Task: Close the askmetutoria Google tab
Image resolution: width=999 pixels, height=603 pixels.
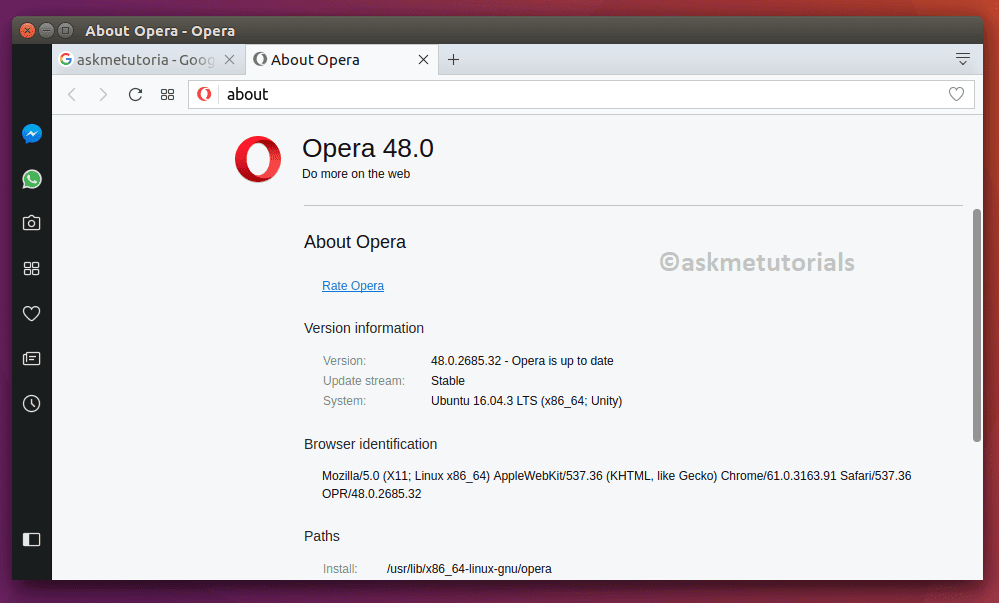Action: tap(230, 59)
